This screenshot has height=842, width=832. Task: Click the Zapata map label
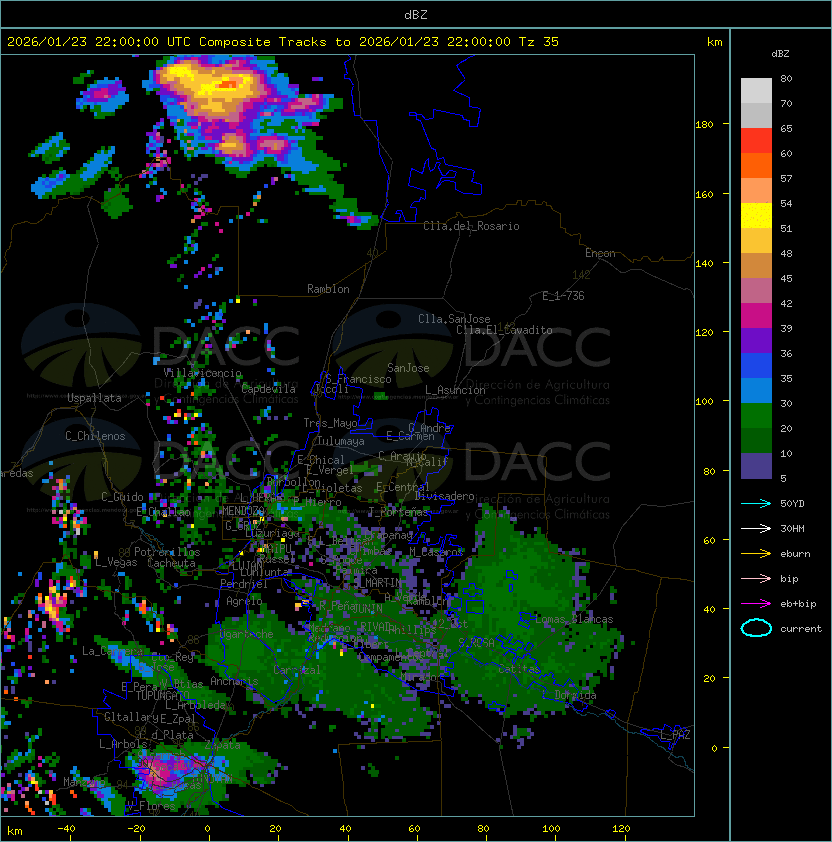click(222, 745)
